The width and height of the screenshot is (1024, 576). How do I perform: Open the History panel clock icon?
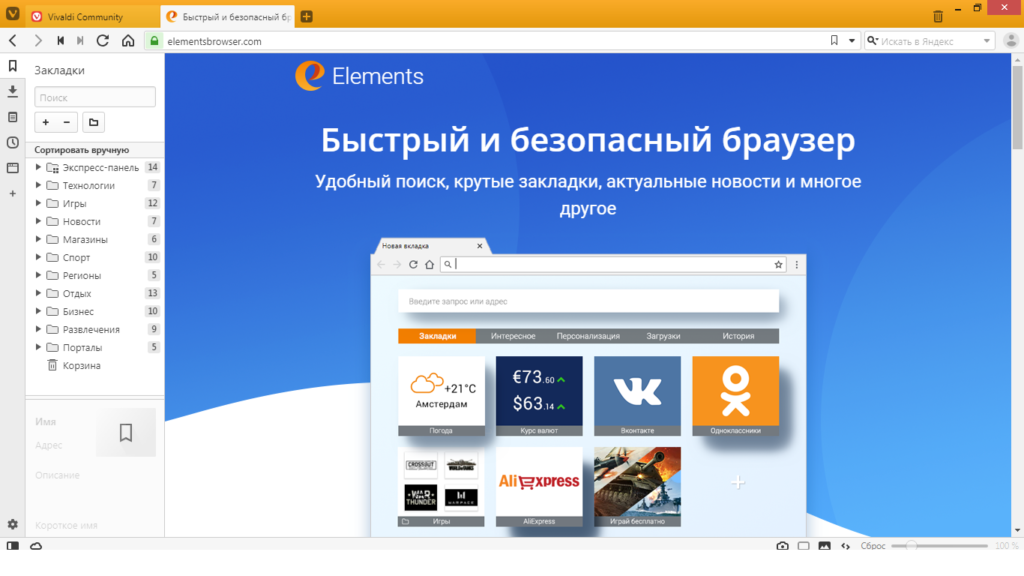tap(12, 142)
